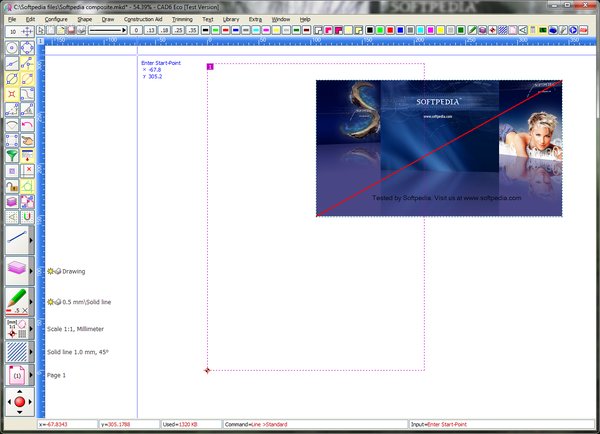Open the Configure menu
Image resolution: width=600 pixels, height=434 pixels.
pos(56,19)
